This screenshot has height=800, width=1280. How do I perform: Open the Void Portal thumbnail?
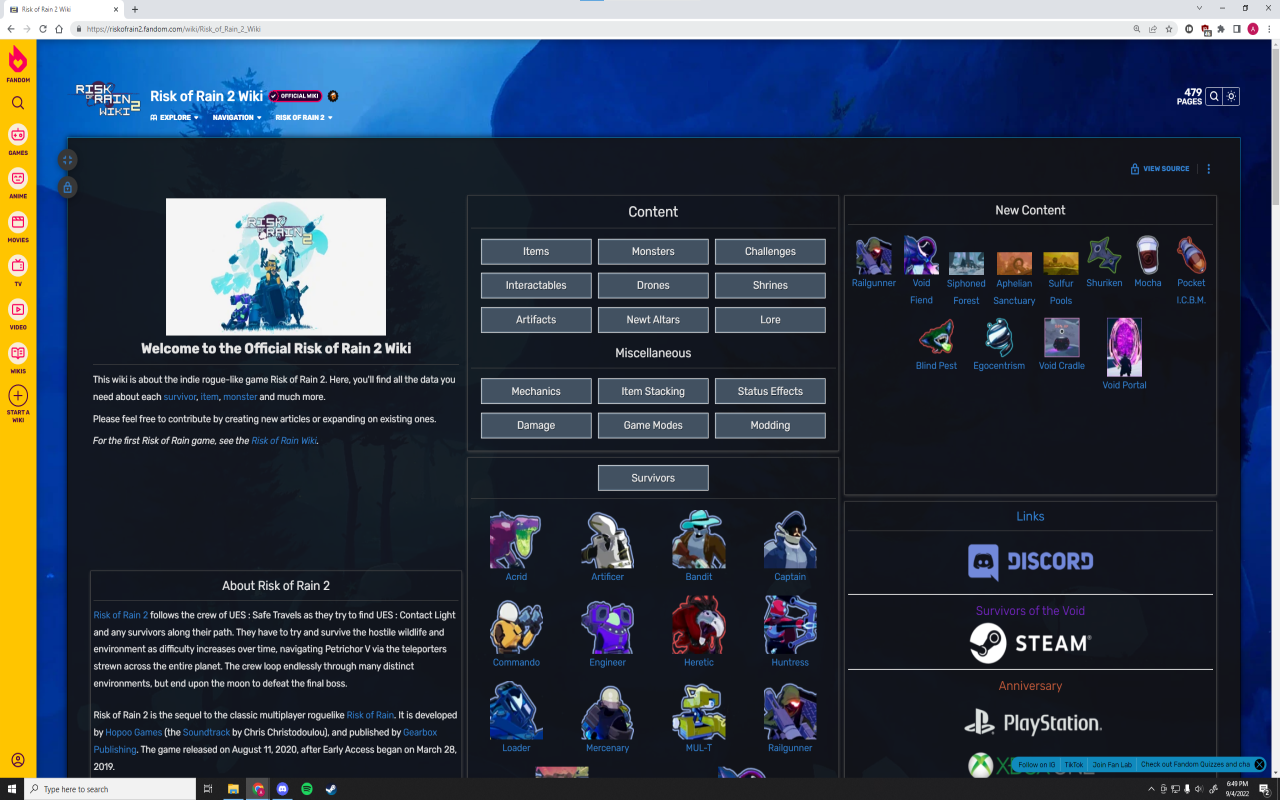coord(1124,347)
